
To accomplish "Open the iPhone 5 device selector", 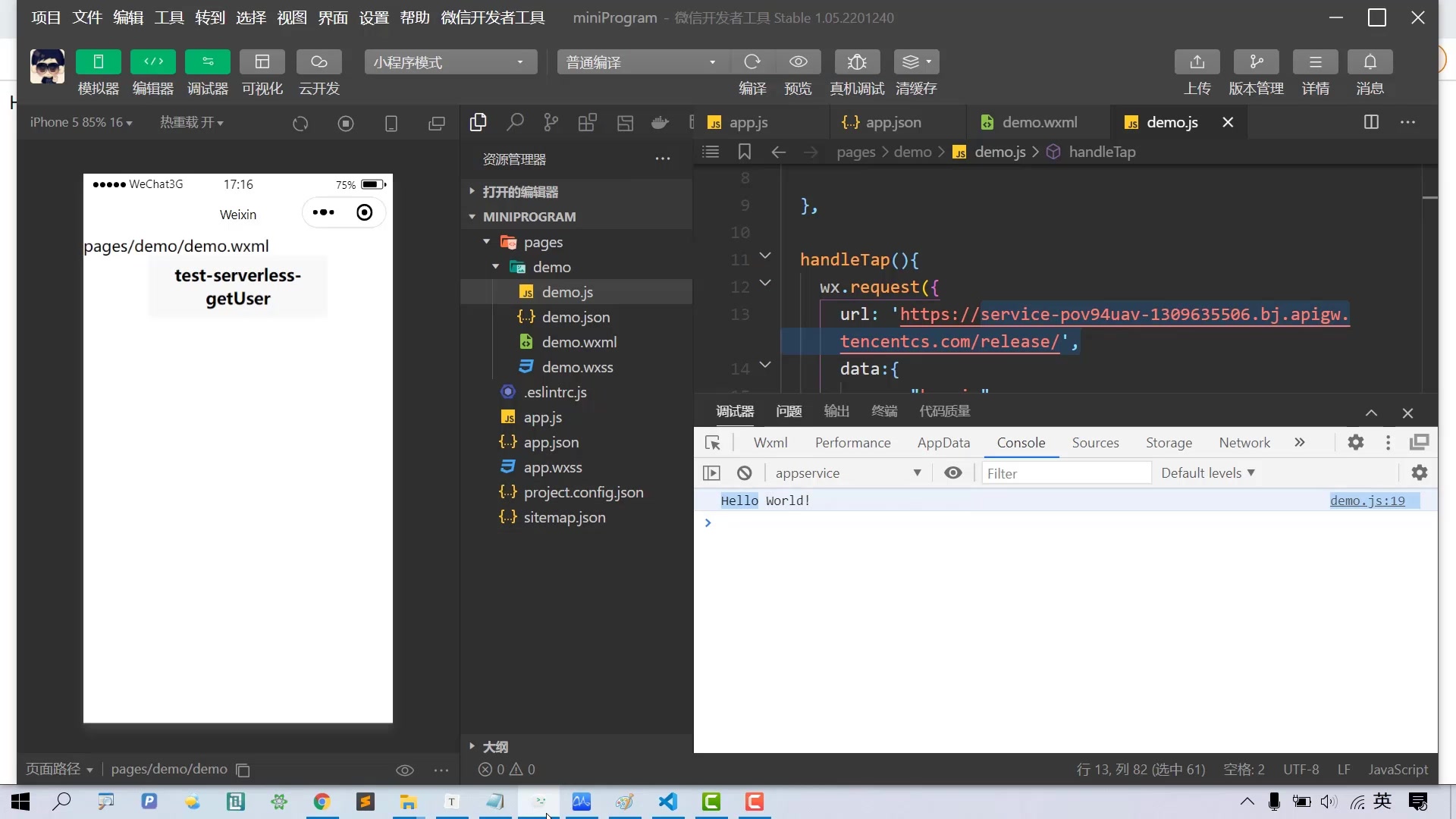I will tap(81, 122).
